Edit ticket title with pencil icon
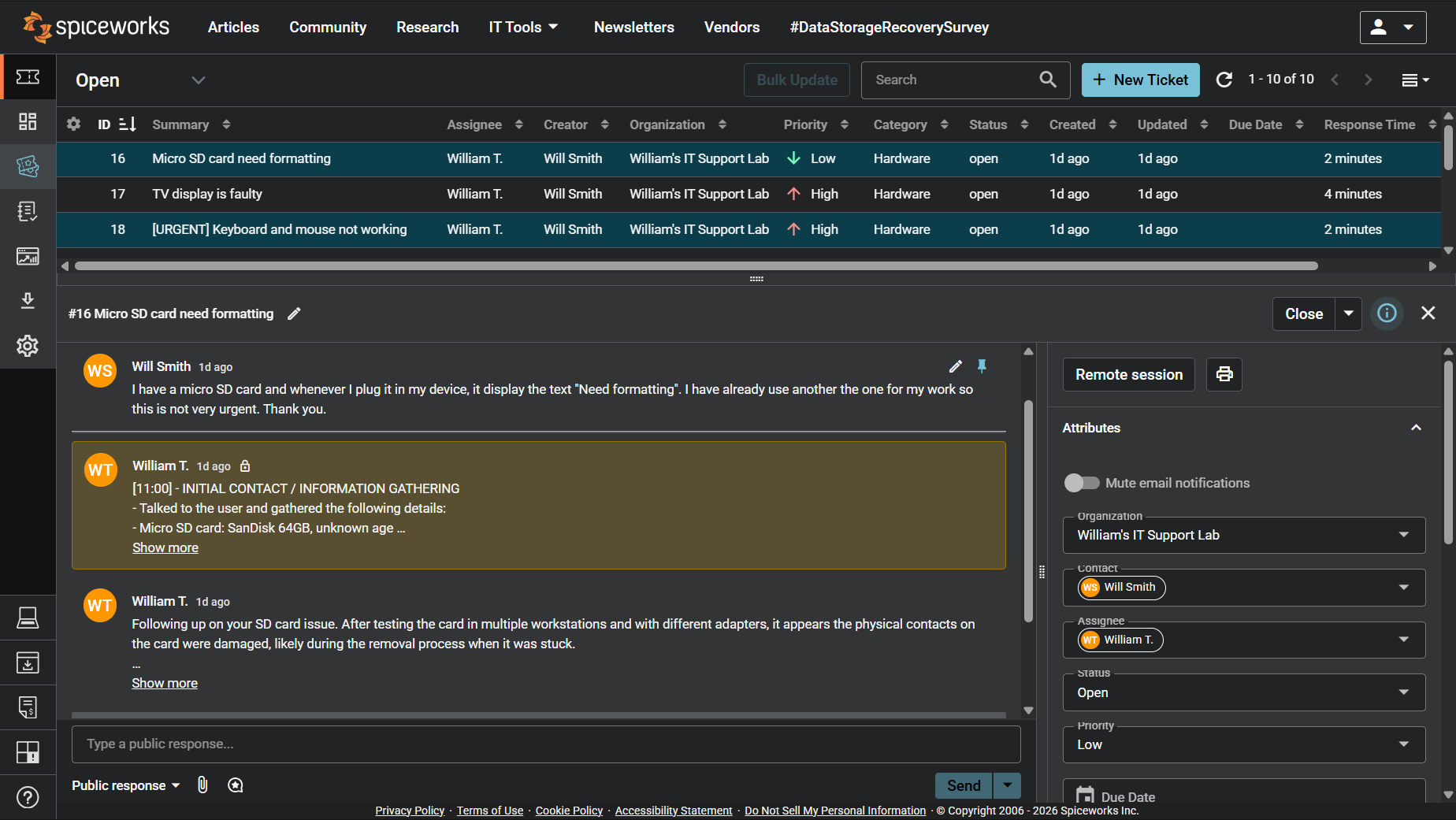The height and width of the screenshot is (820, 1456). 294,314
